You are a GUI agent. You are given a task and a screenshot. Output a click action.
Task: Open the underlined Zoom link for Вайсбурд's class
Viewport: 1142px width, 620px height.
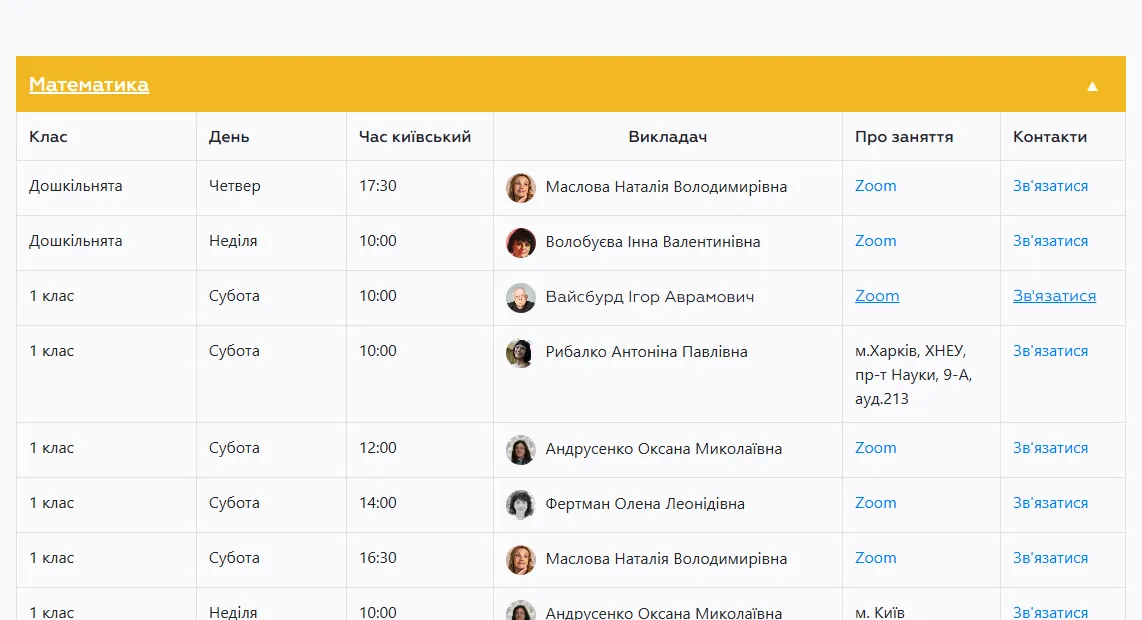(877, 296)
